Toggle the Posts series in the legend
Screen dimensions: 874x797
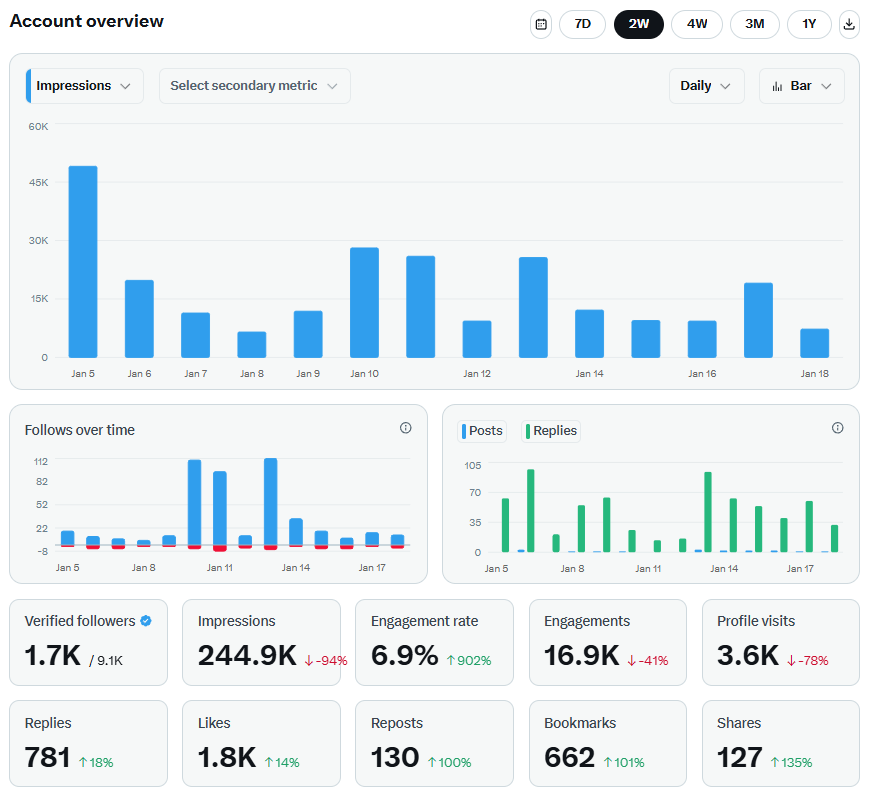(482, 431)
